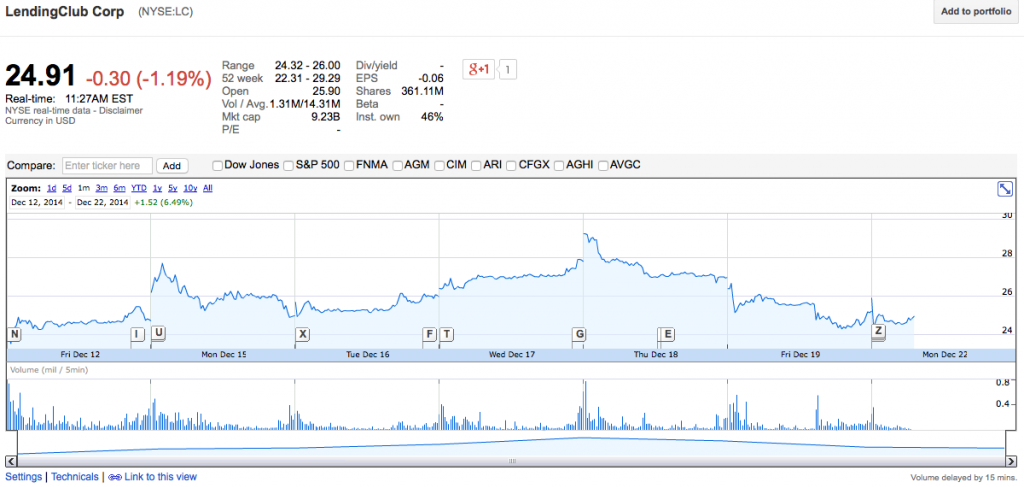Expand chart to full screen icon
The width and height of the screenshot is (1024, 487).
(1005, 189)
